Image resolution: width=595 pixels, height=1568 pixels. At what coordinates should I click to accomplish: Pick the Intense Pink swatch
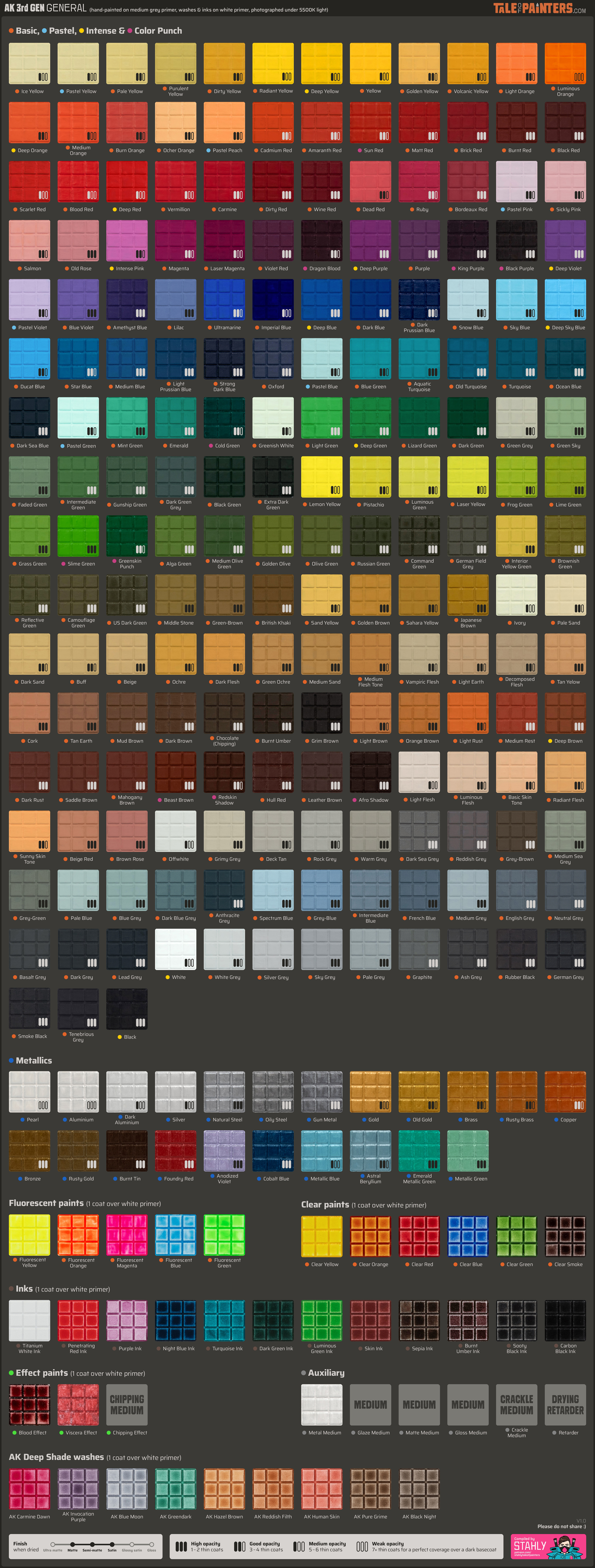point(127,240)
